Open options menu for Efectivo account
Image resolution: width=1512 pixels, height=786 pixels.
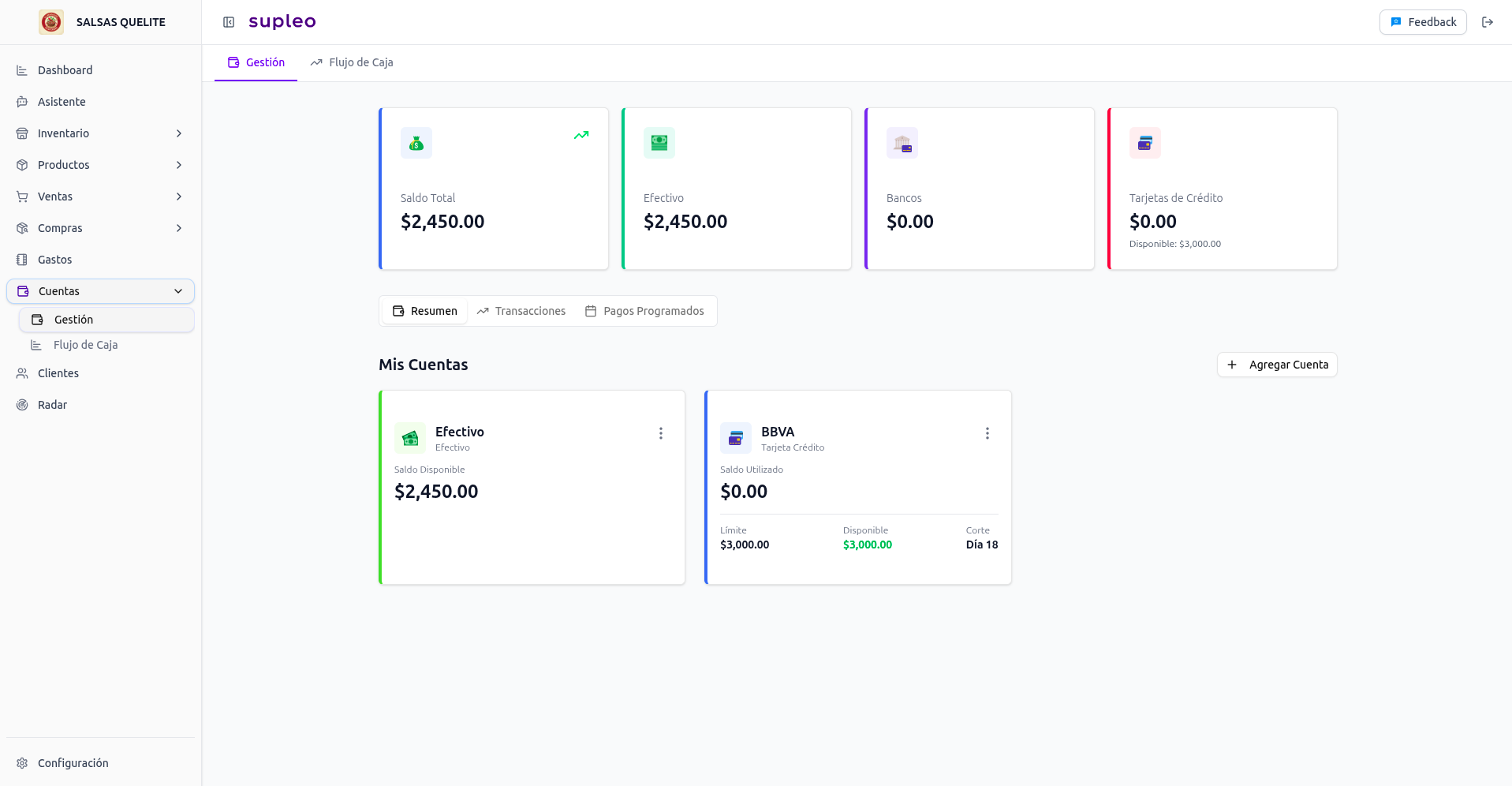pyautogui.click(x=661, y=433)
